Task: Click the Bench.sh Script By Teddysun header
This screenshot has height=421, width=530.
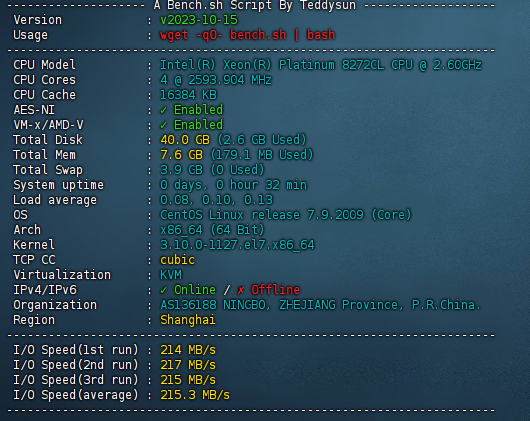Action: point(255,5)
